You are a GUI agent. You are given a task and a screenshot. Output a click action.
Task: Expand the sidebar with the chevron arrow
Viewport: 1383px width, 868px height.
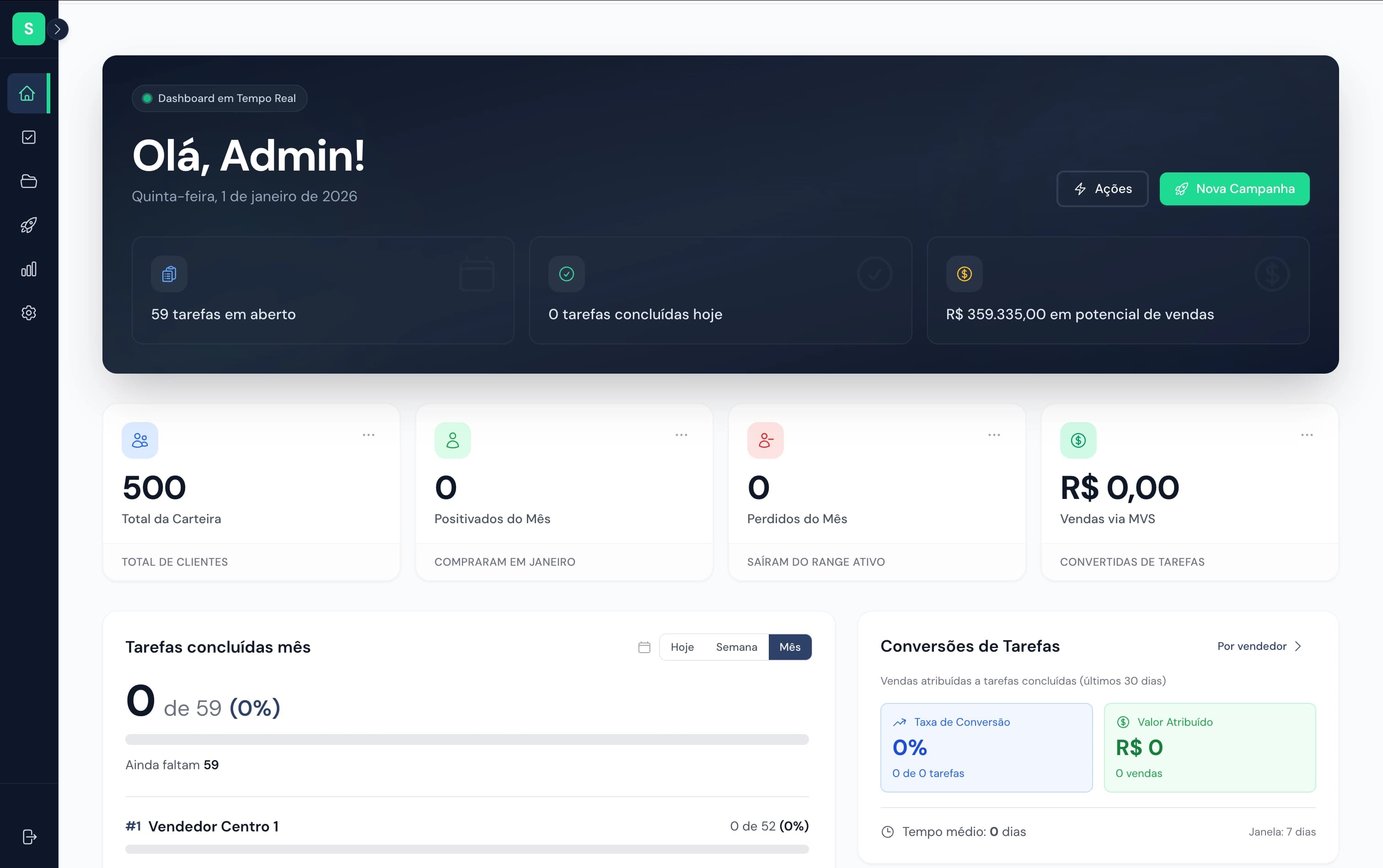click(57, 29)
